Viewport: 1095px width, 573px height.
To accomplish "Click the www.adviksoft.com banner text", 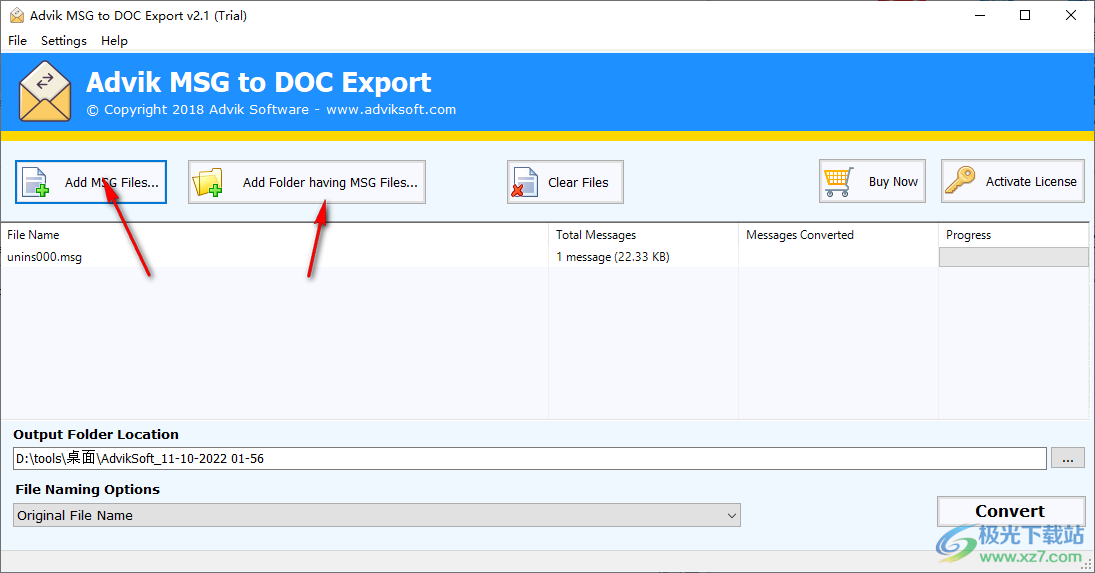I will tap(391, 110).
